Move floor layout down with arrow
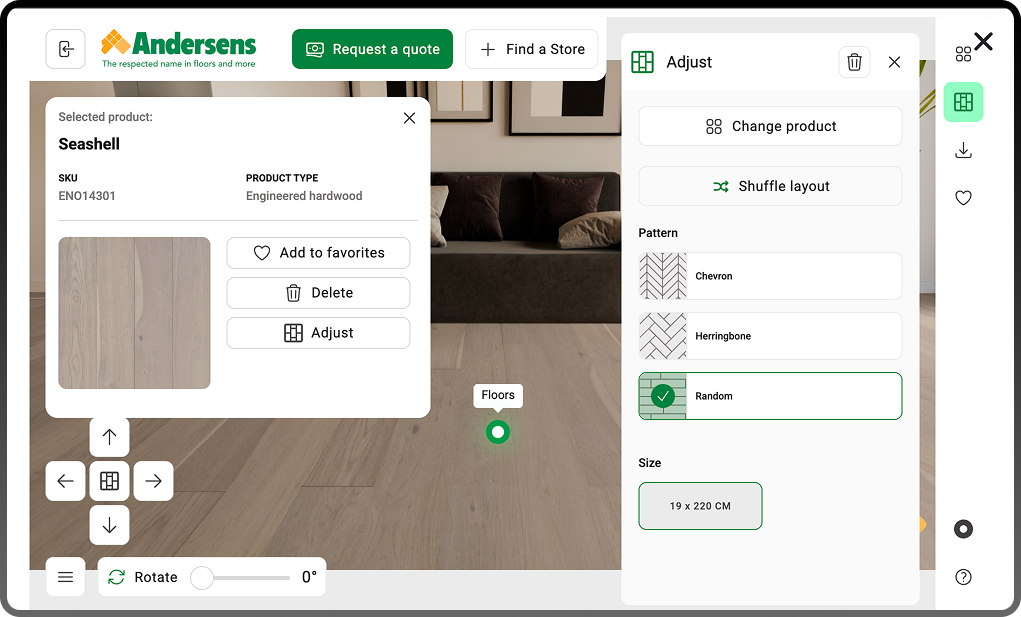Viewport: 1021px width, 617px height. click(109, 525)
